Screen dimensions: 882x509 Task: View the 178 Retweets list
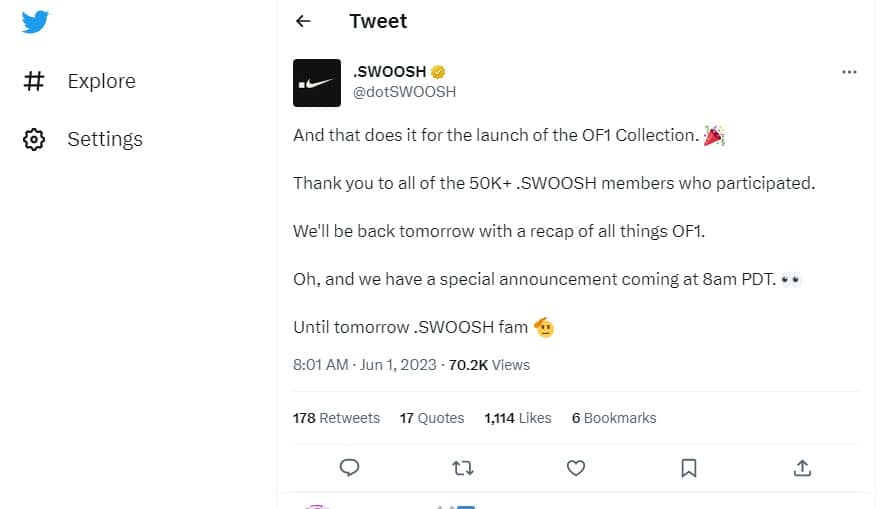click(x=336, y=418)
